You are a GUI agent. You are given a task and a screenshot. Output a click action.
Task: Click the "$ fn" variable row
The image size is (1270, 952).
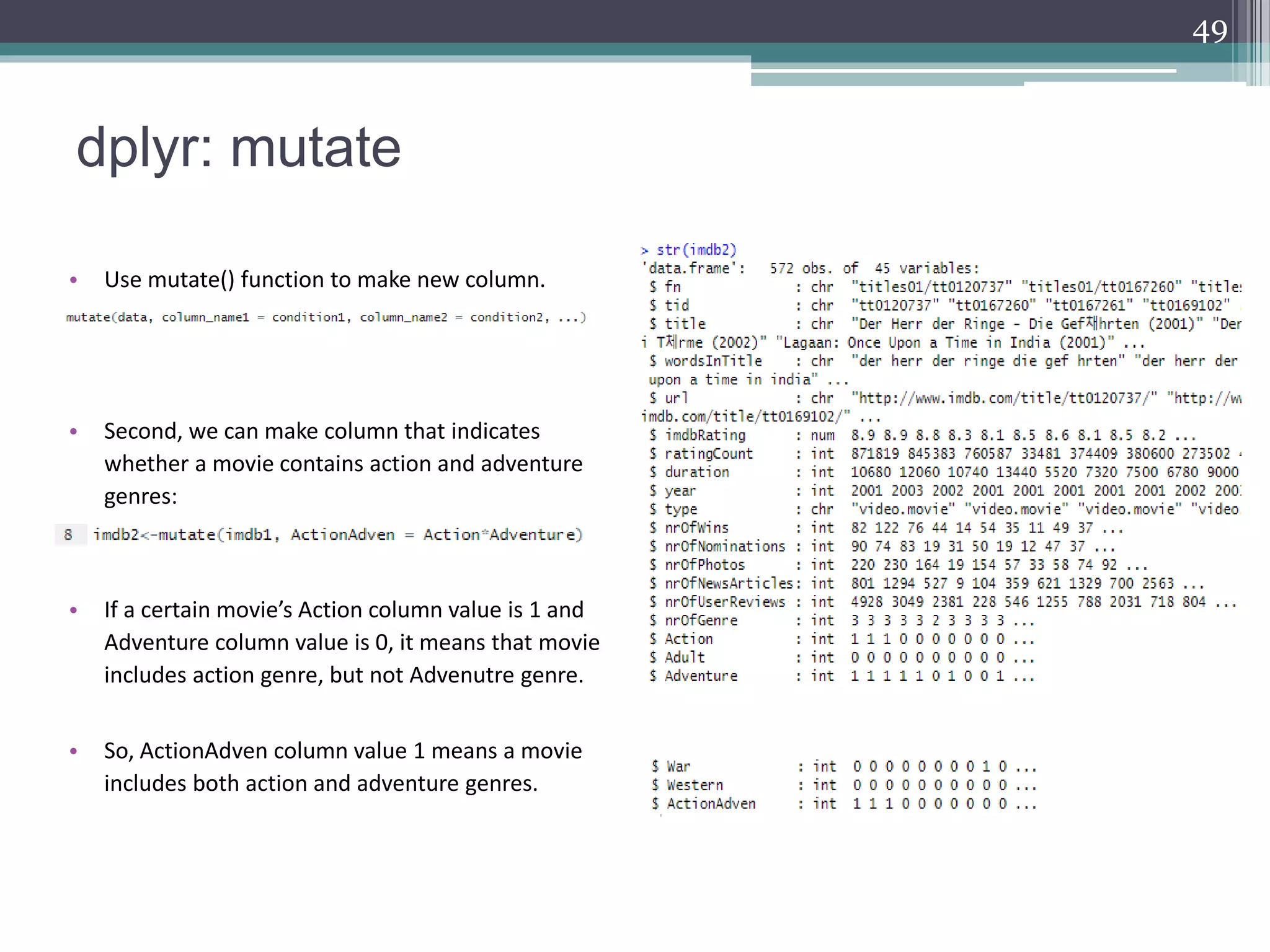click(x=945, y=287)
